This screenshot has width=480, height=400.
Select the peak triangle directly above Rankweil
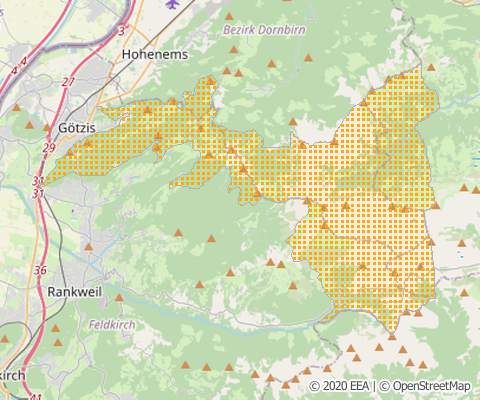click(x=88, y=247)
